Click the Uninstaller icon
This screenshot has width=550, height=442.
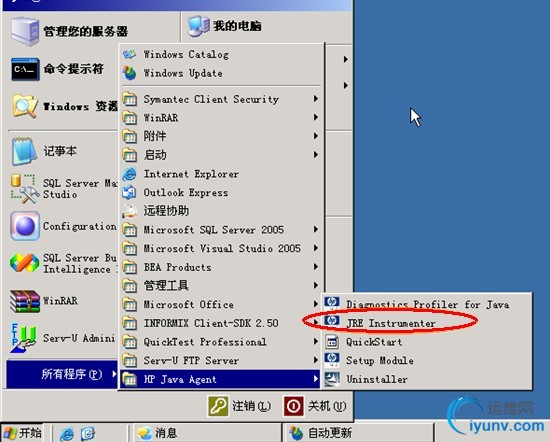click(x=332, y=379)
